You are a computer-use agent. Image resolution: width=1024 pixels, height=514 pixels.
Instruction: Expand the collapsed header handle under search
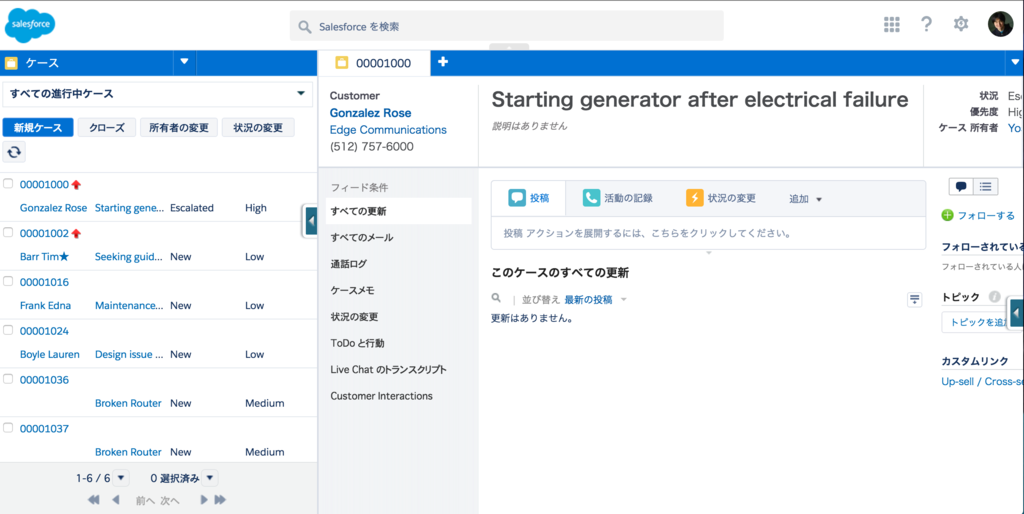509,46
